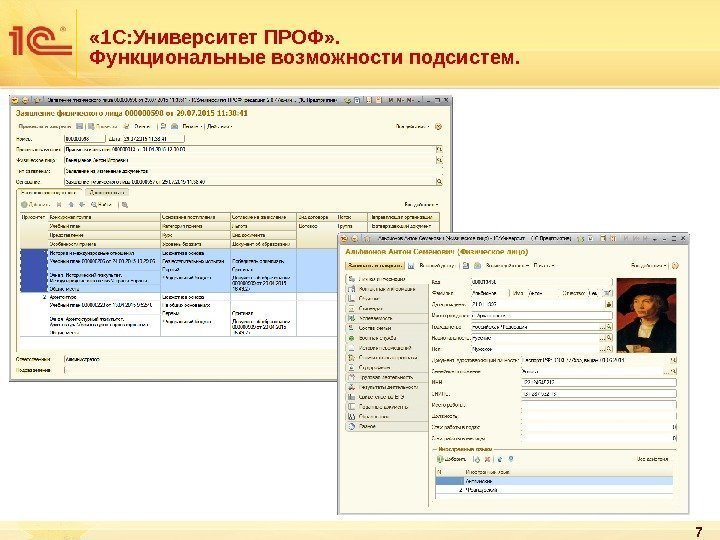This screenshot has height=540, width=720.
Task: Open Заявления физлица dropdown in the person window
Action: tap(507, 265)
